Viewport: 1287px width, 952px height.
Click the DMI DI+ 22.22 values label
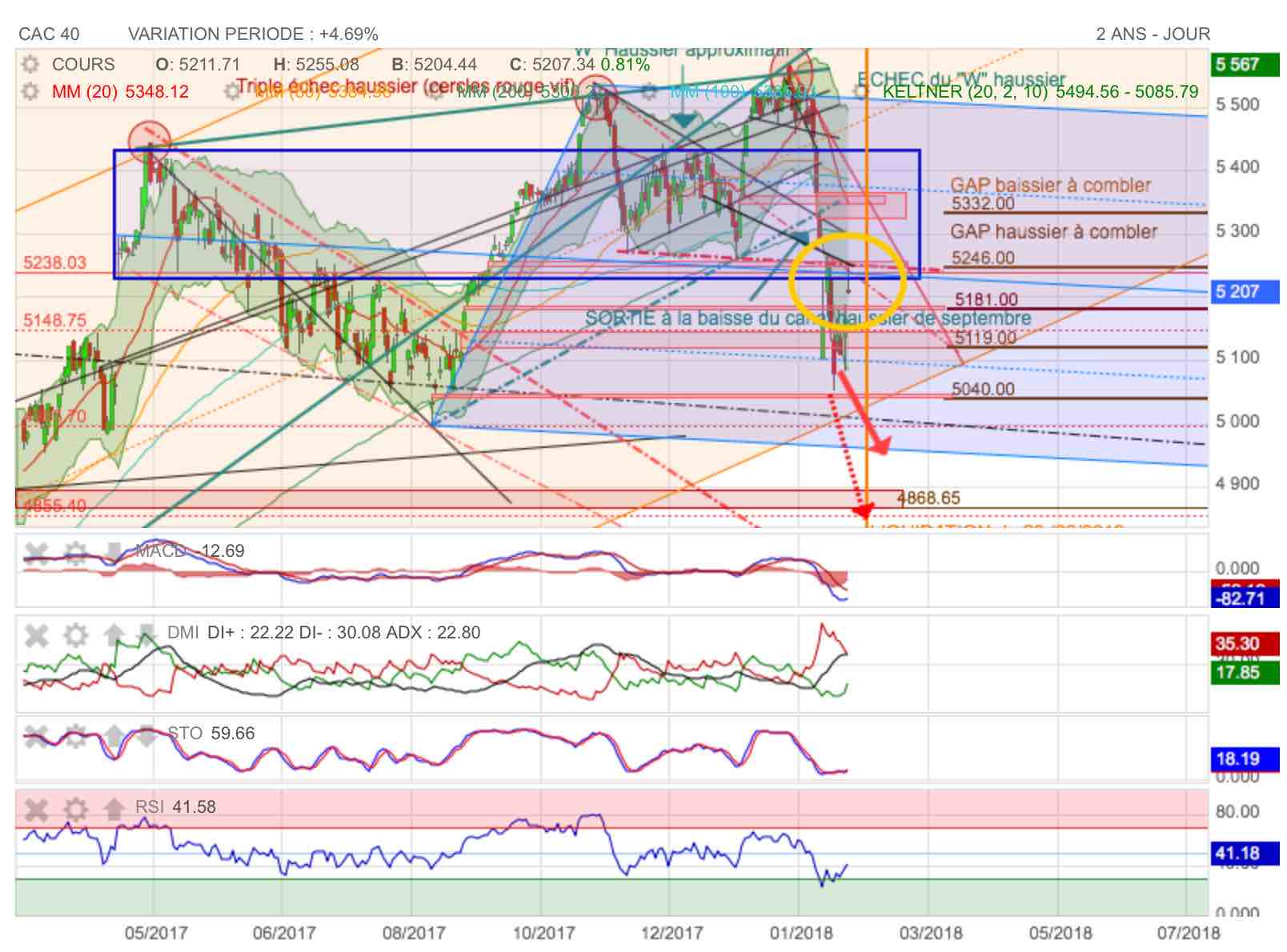click(324, 632)
